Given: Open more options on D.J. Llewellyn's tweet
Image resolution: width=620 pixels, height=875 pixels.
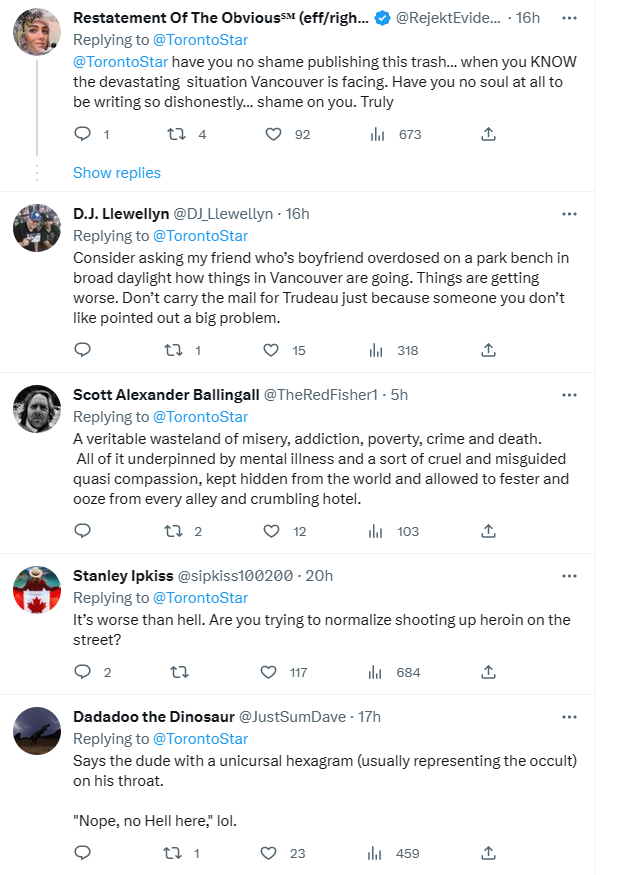Looking at the screenshot, I should coord(569,214).
